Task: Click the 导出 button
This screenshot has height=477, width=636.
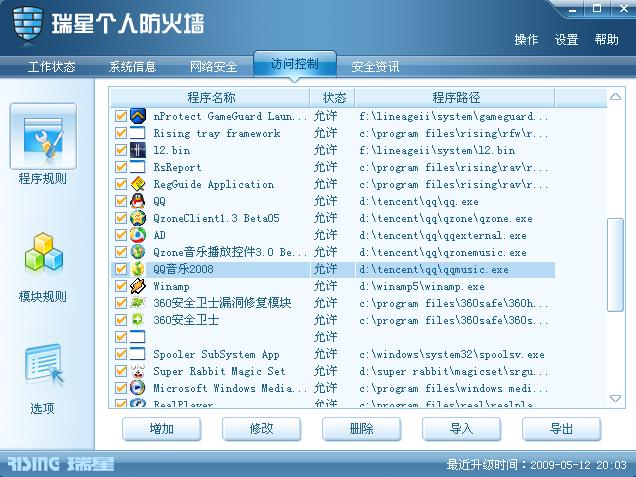Action: (561, 429)
